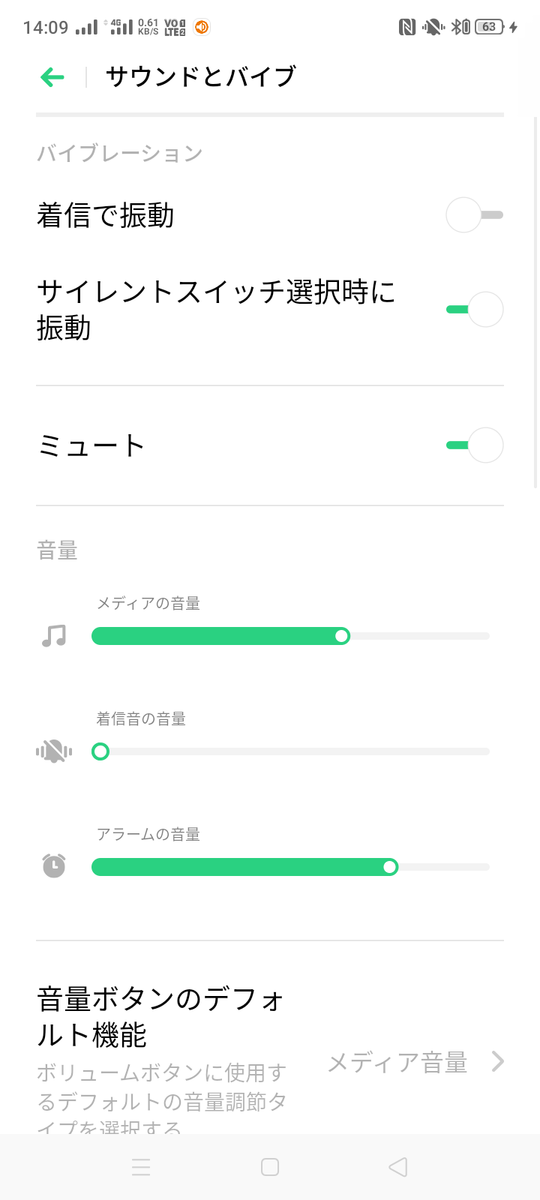
Task: Tap the music note media volume icon
Action: tap(54, 635)
